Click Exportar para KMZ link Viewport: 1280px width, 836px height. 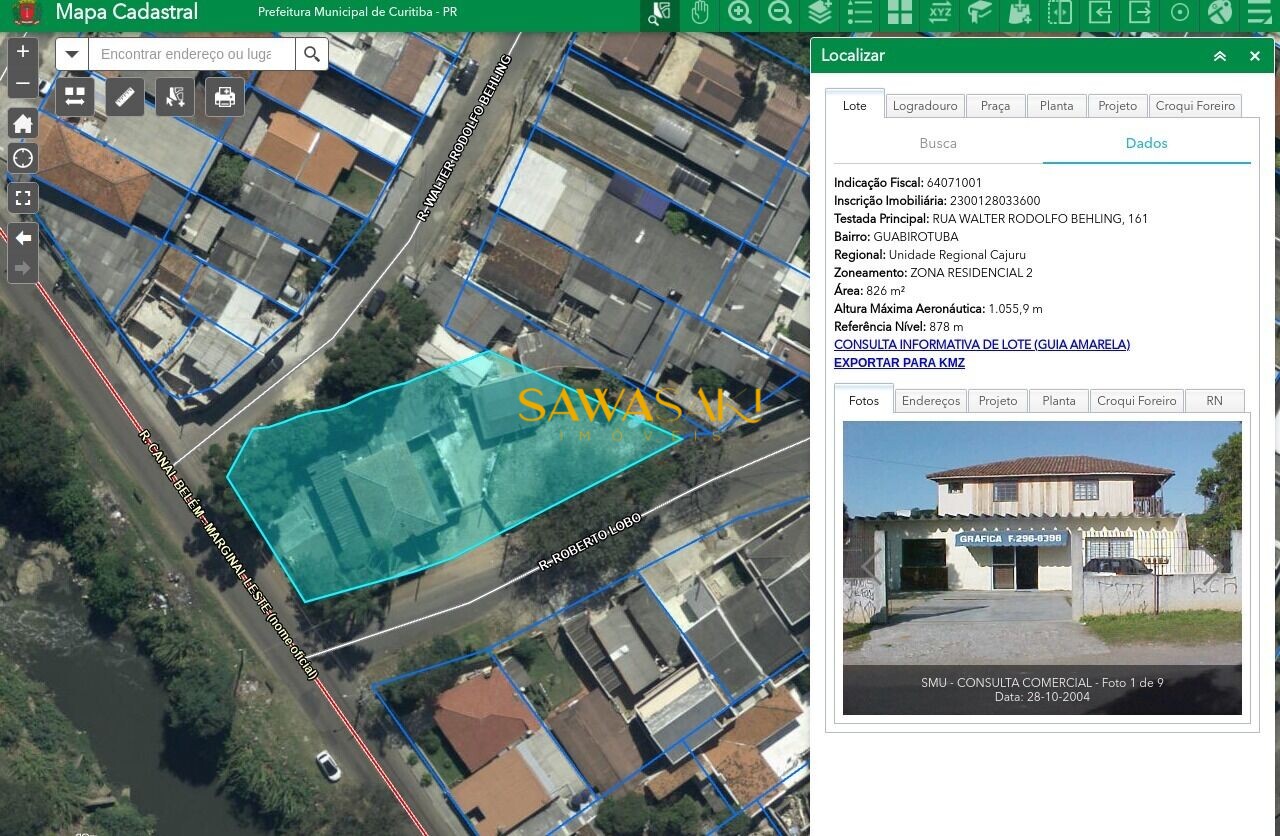tap(899, 363)
